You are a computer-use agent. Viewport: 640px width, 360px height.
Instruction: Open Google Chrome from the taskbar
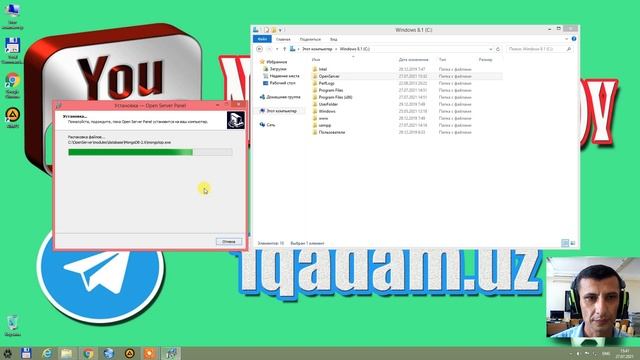click(88, 353)
